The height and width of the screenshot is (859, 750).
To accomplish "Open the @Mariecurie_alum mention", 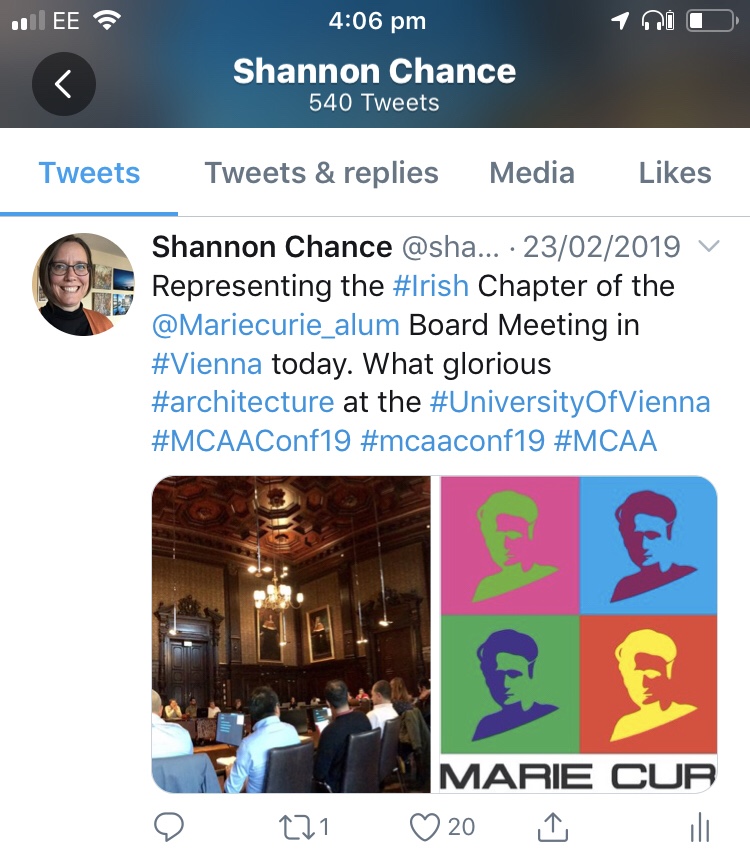I will 275,324.
